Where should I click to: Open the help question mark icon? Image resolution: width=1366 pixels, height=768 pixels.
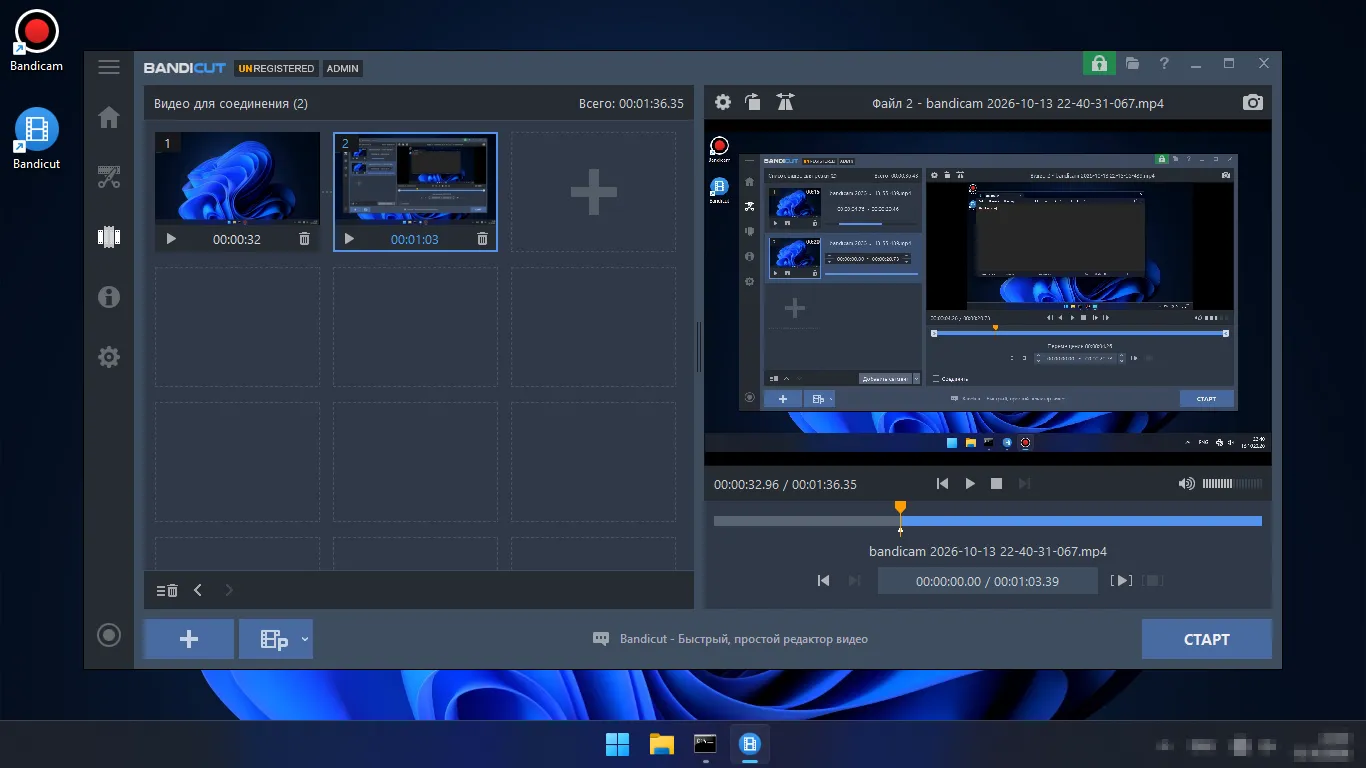pos(1164,63)
